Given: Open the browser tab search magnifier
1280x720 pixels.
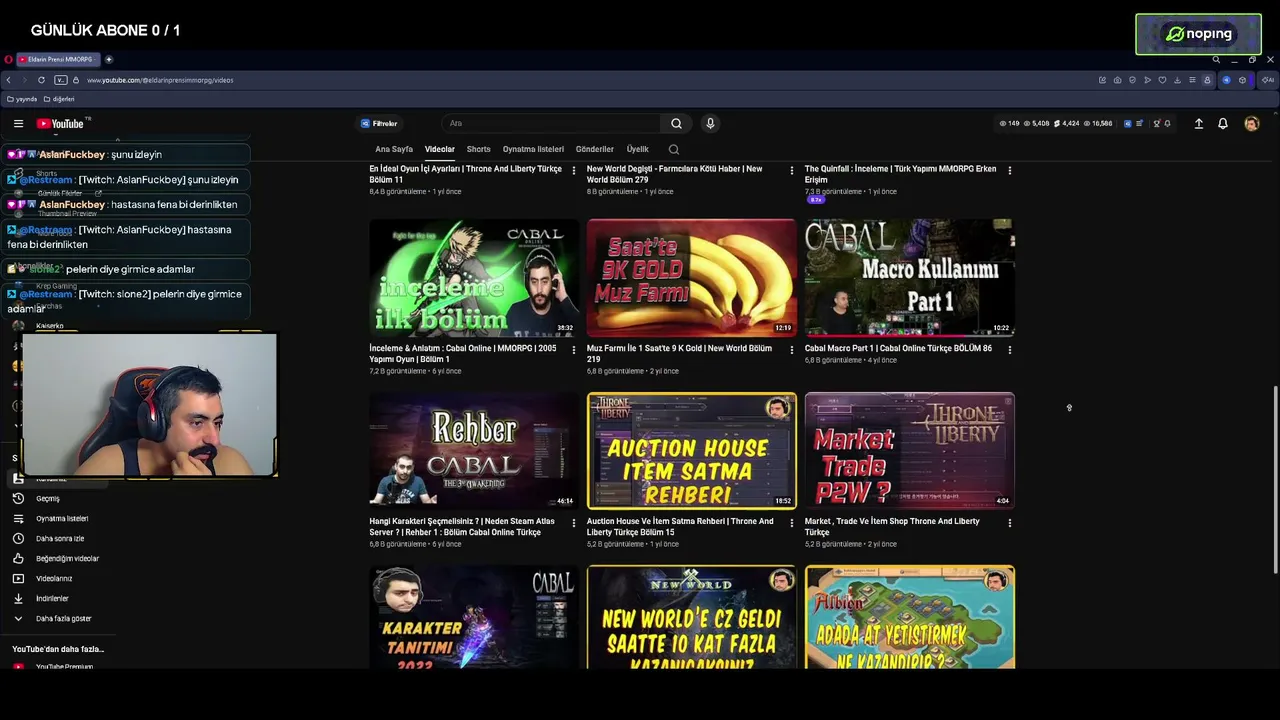Looking at the screenshot, I should click(x=1216, y=59).
